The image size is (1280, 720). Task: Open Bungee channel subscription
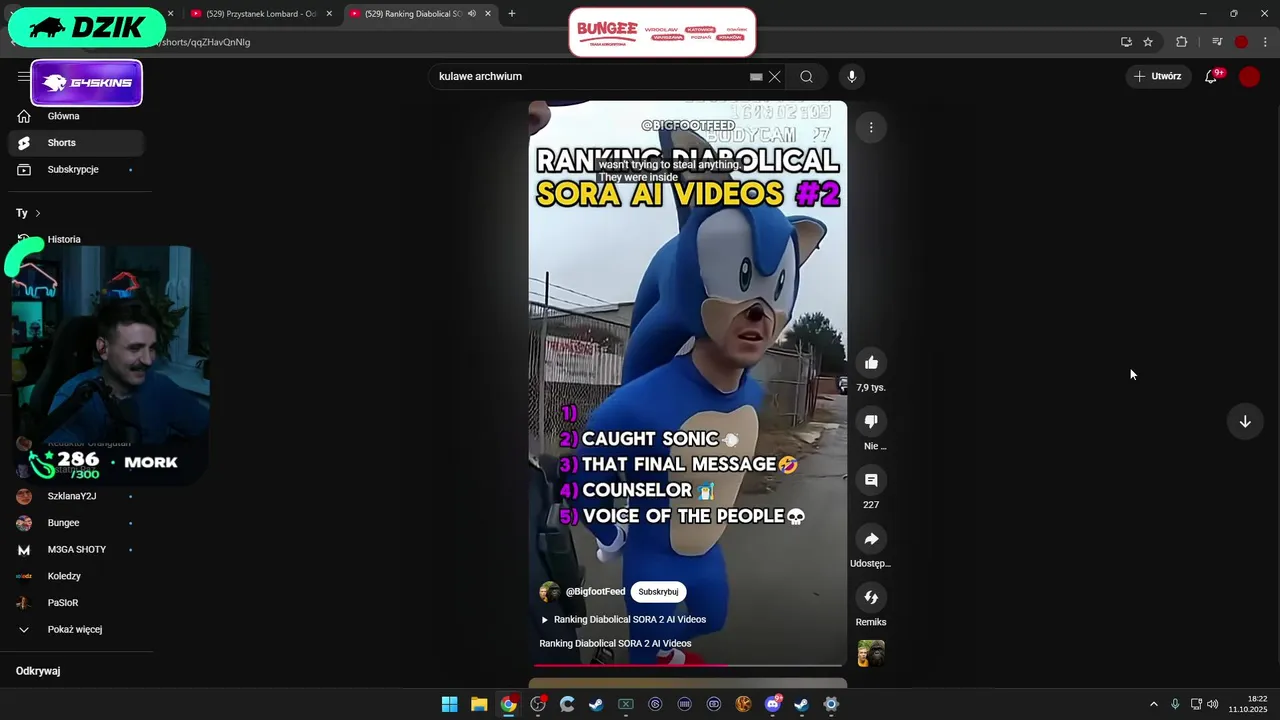(78, 523)
